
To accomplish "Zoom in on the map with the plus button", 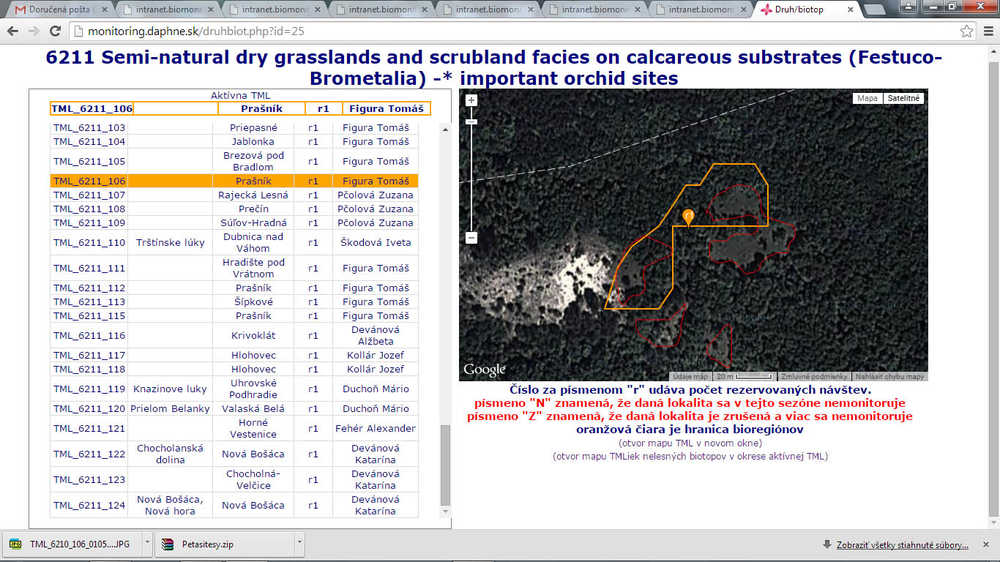I will pyautogui.click(x=471, y=101).
